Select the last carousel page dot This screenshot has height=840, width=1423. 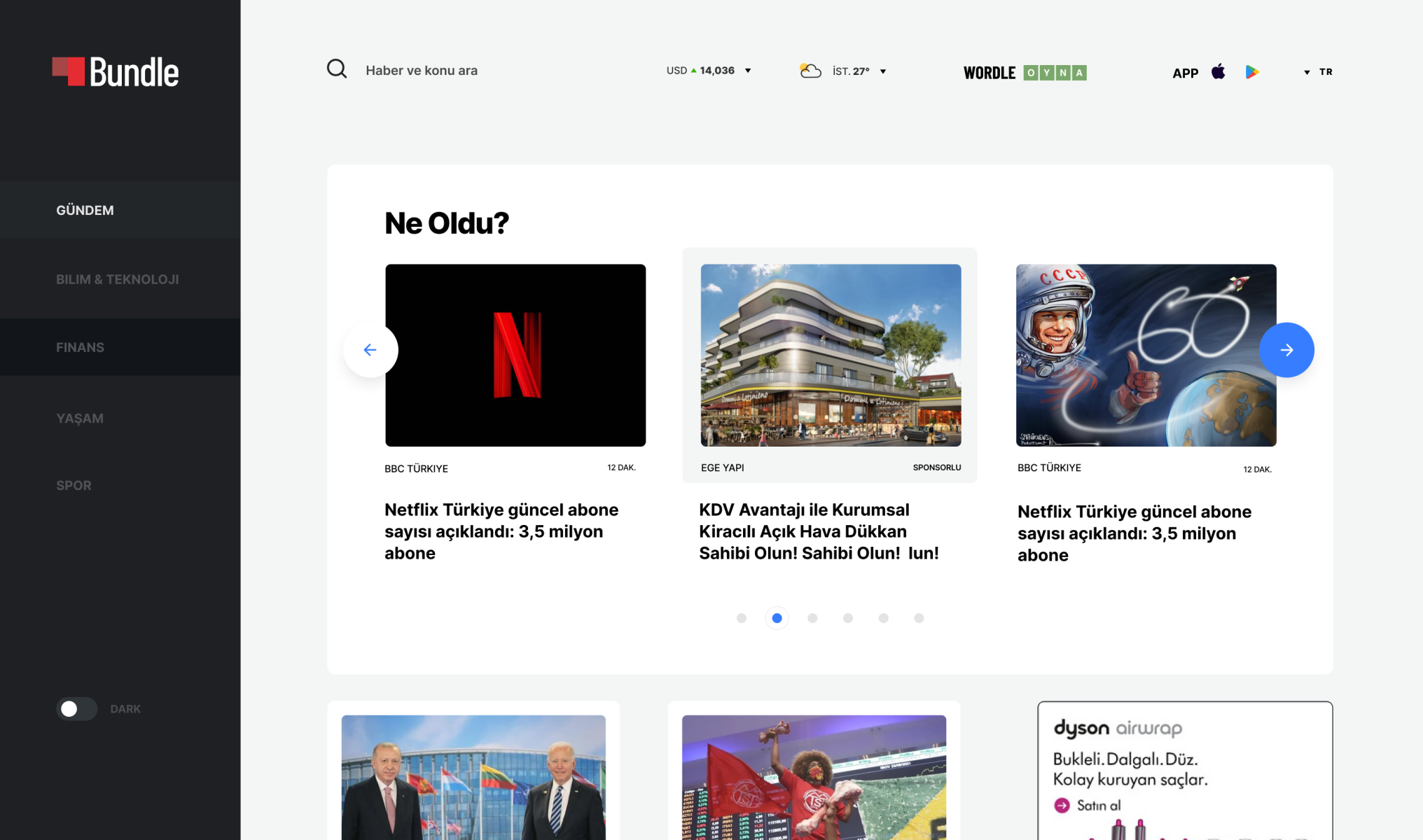click(x=919, y=618)
